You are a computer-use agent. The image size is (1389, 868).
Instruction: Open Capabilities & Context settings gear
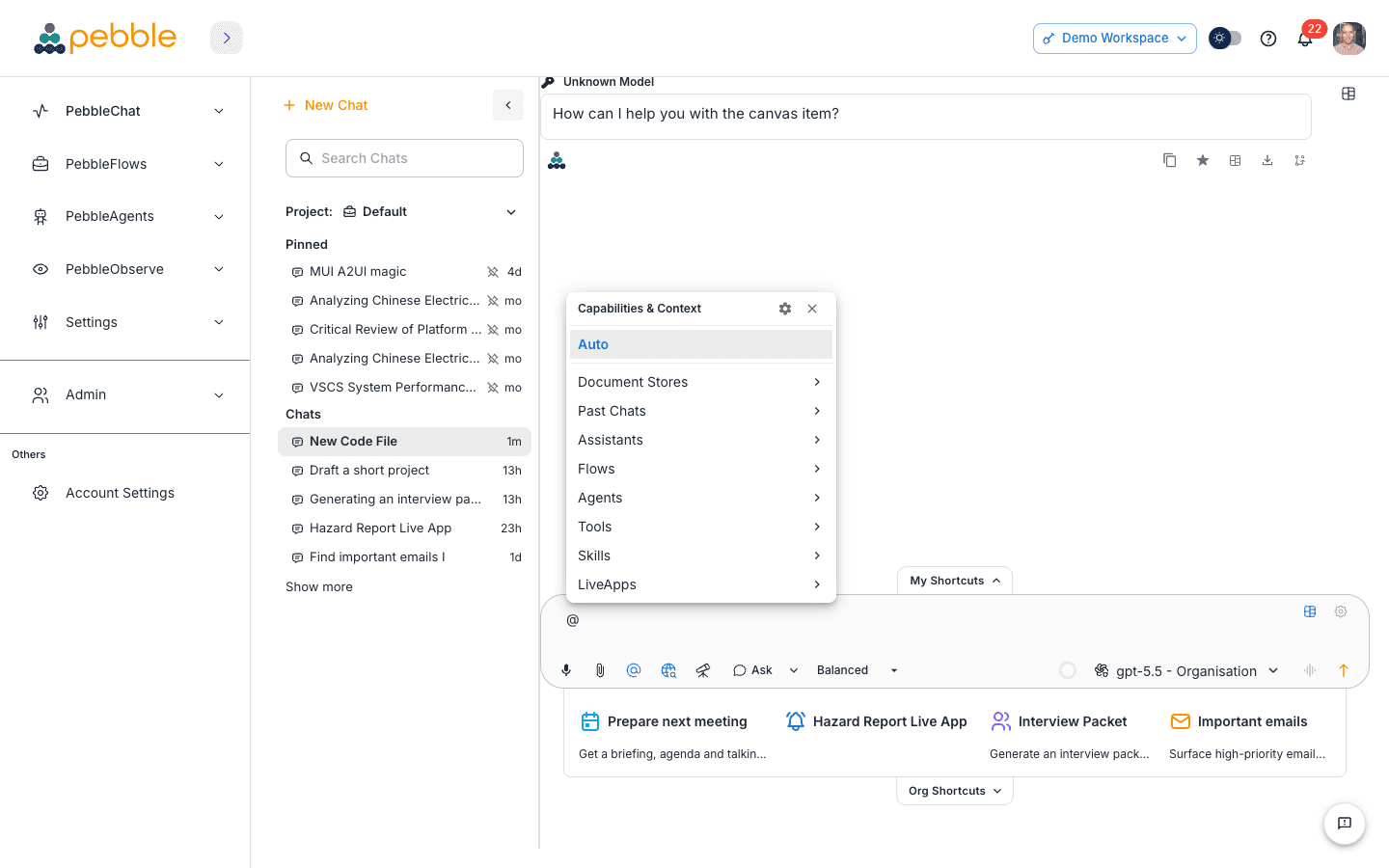point(785,309)
